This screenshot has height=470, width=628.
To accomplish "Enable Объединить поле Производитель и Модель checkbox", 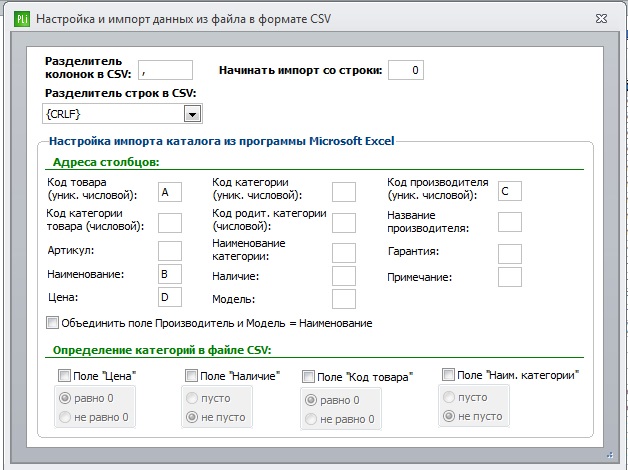I will point(52,323).
